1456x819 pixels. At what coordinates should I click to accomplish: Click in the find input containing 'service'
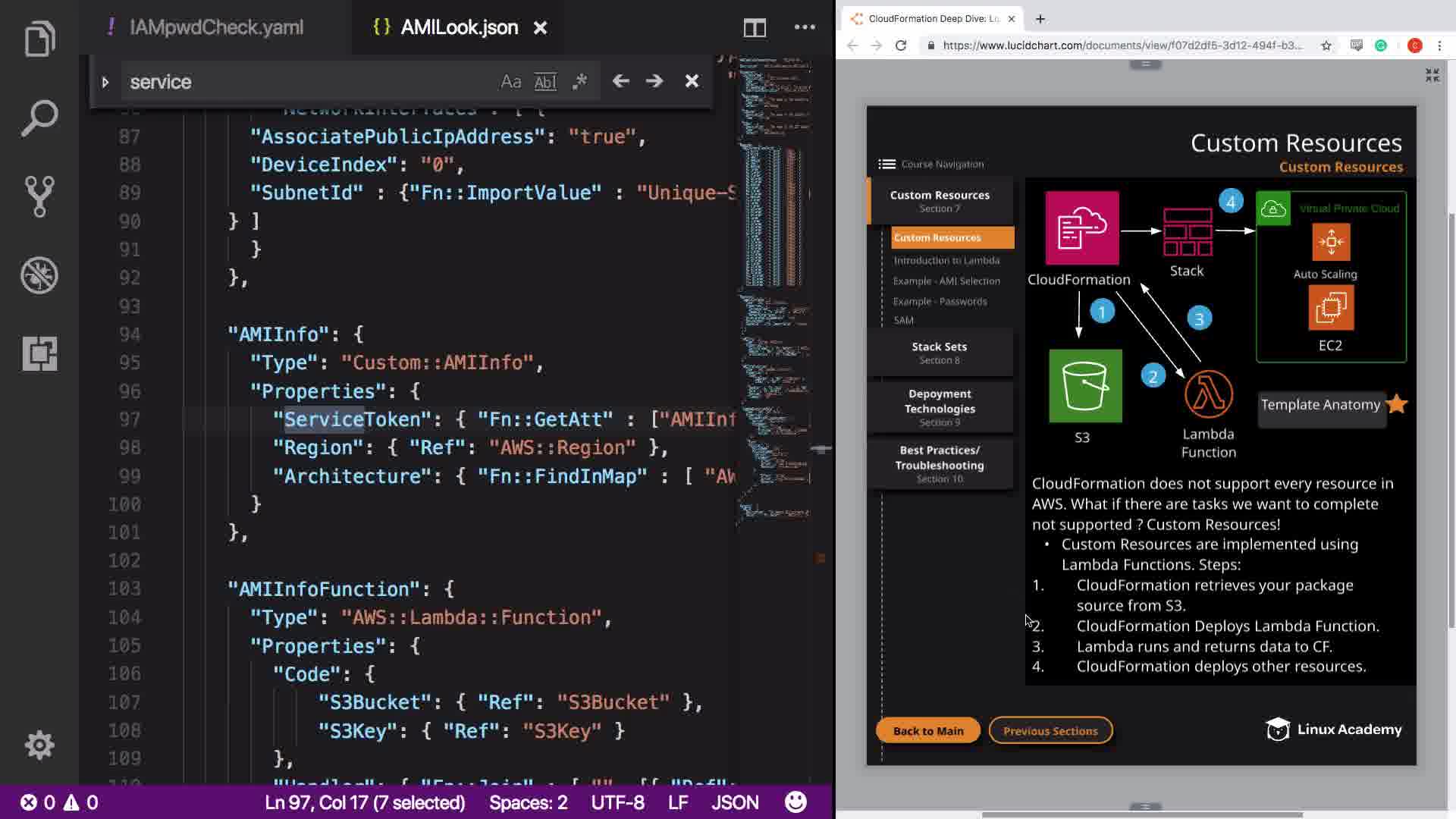tap(303, 82)
